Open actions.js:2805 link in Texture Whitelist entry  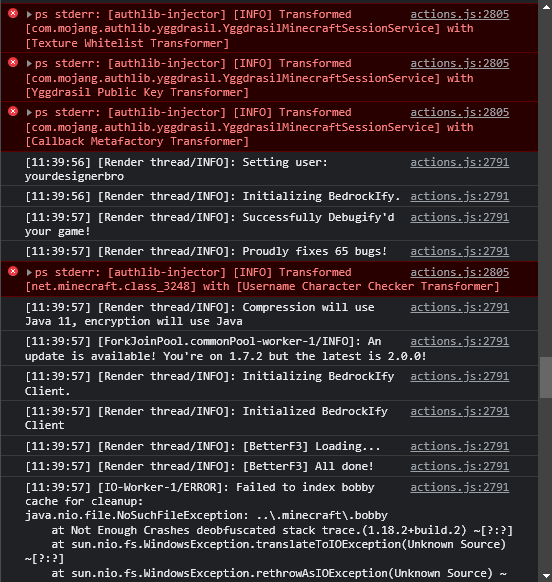coord(460,14)
